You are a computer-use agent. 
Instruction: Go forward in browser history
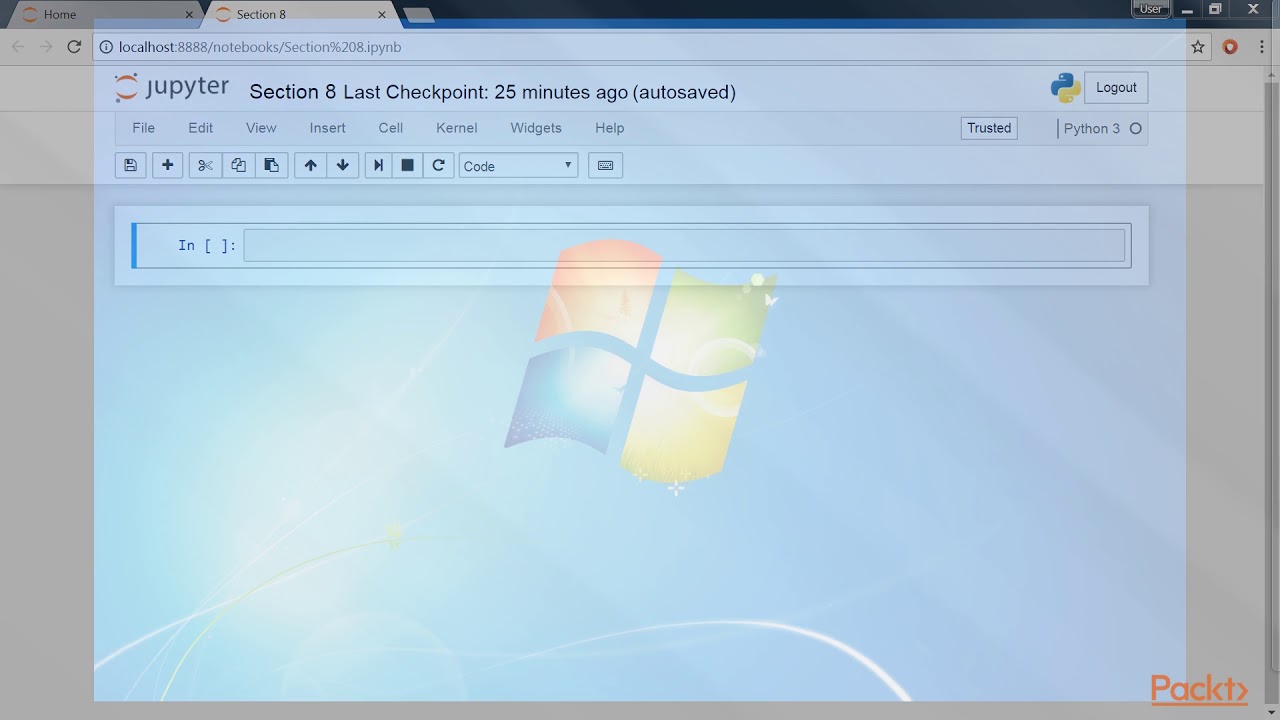[x=46, y=46]
